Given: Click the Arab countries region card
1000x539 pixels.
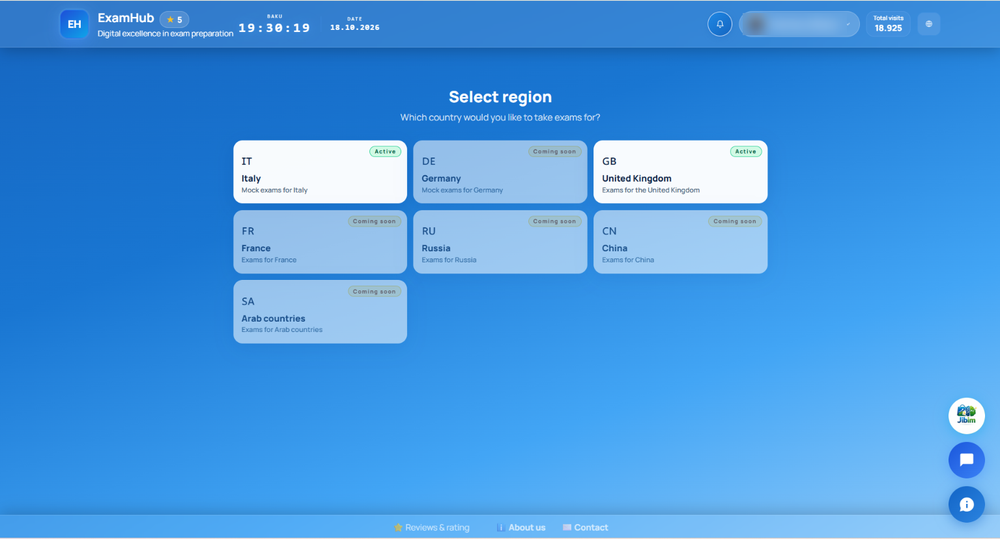Looking at the screenshot, I should coord(320,312).
